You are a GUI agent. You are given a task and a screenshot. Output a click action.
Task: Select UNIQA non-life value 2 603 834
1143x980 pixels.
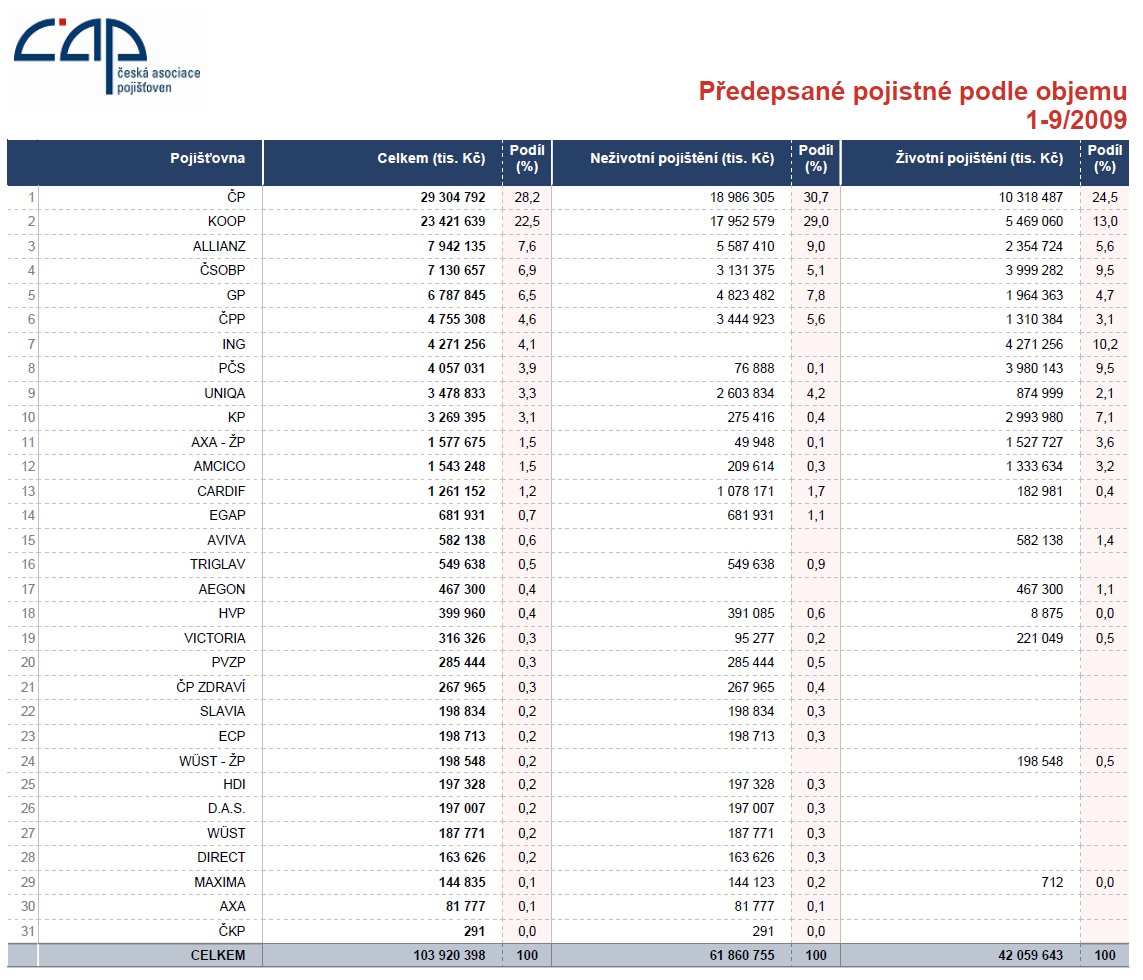point(745,393)
